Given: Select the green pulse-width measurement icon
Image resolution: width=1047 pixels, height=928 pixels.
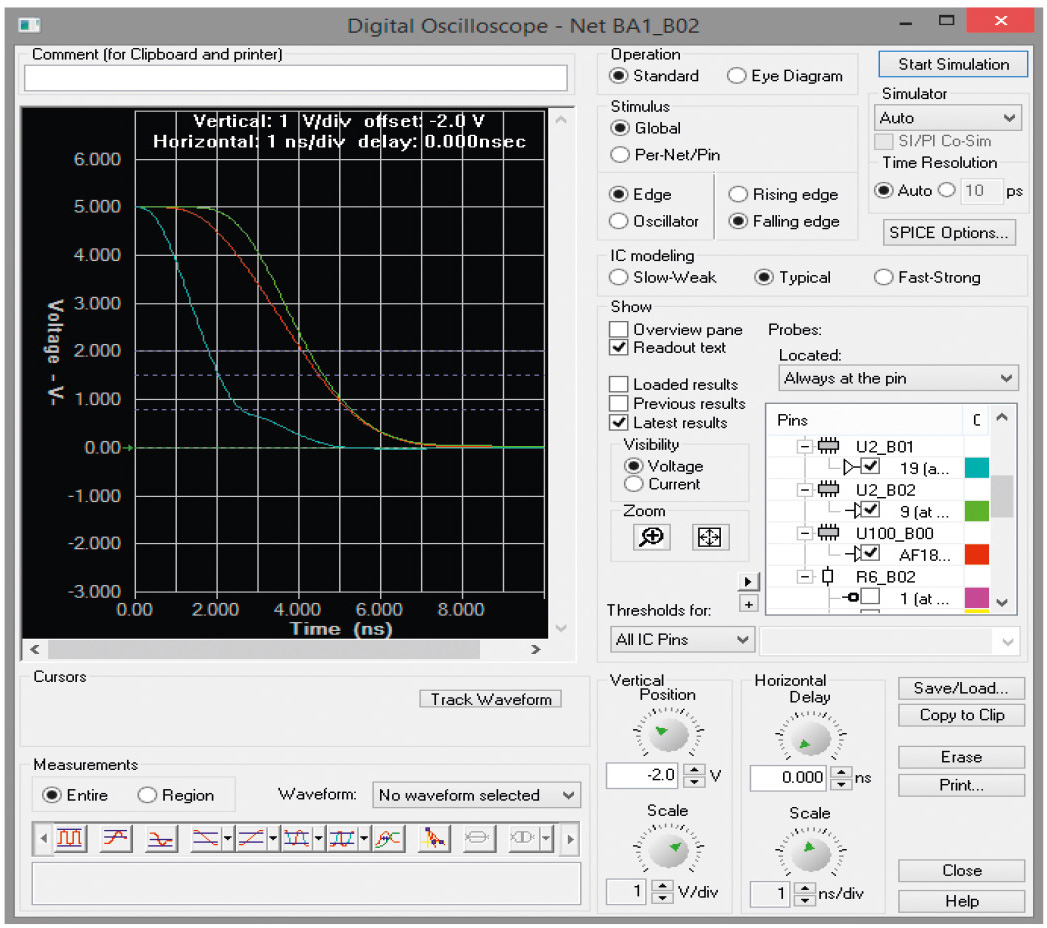Looking at the screenshot, I should 296,839.
